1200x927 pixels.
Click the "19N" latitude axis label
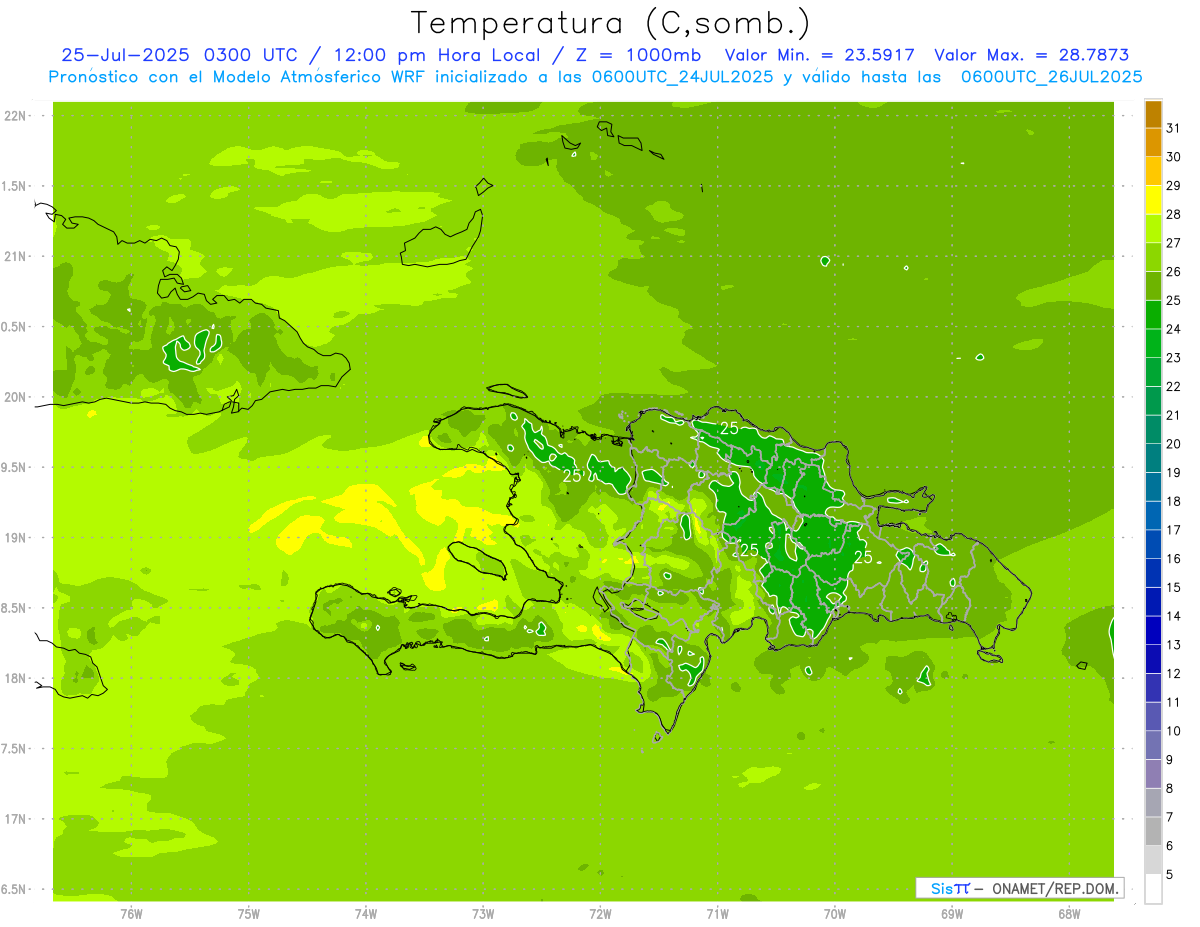(x=16, y=538)
